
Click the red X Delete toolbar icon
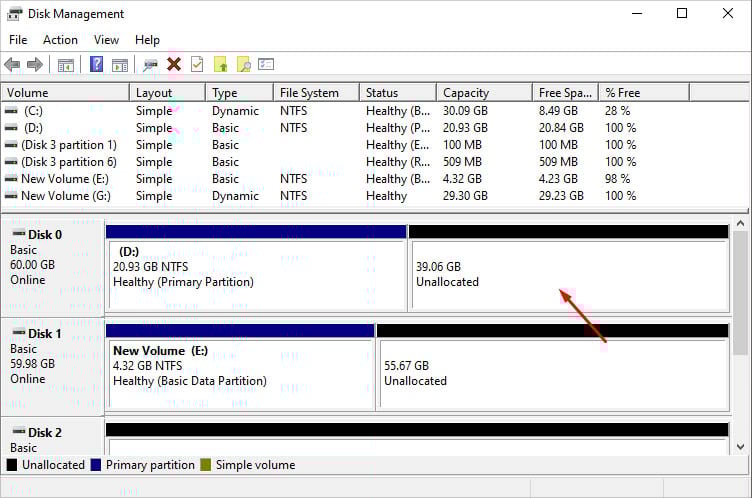point(174,65)
